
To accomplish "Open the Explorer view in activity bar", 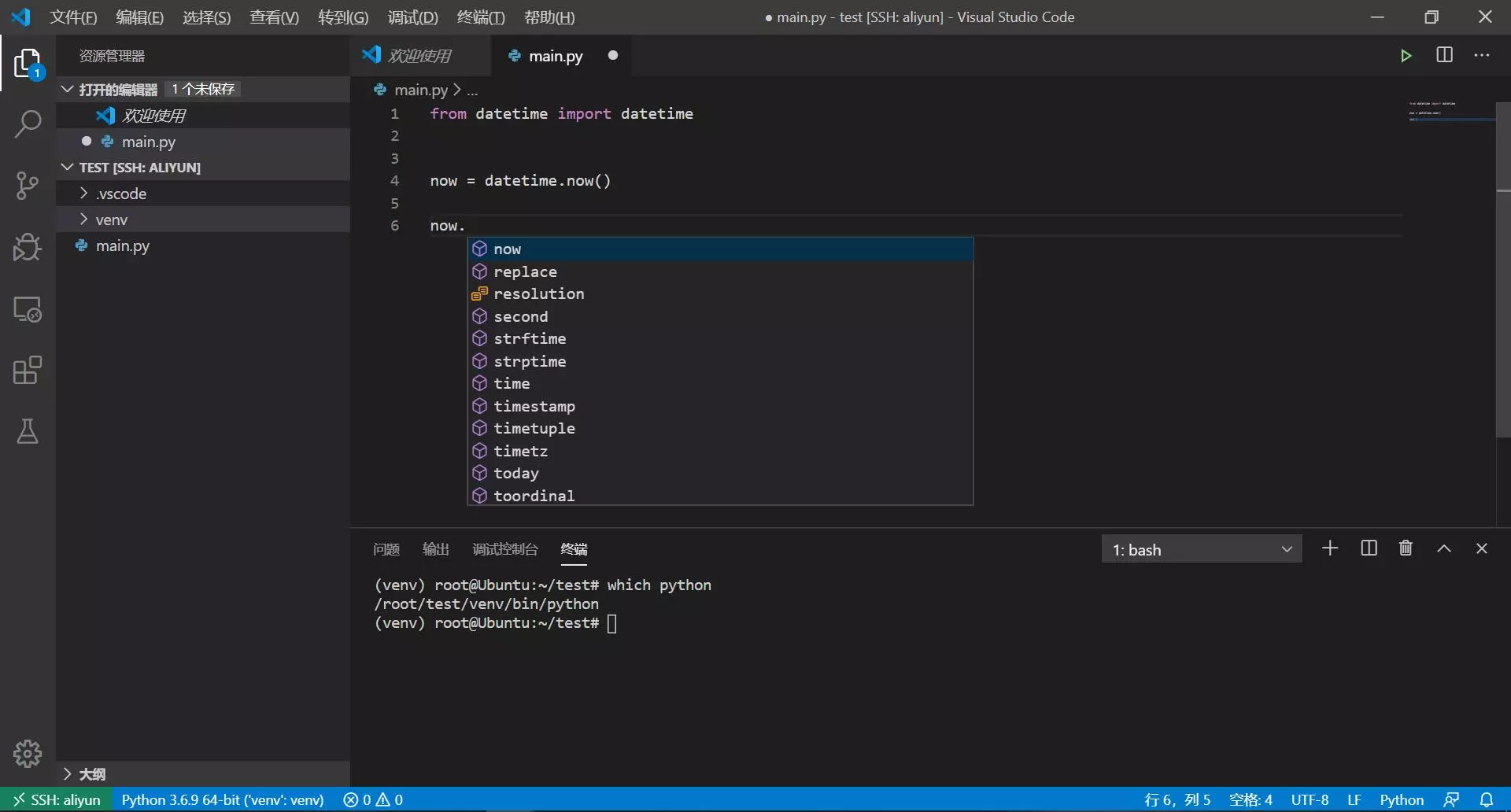I will pyautogui.click(x=28, y=63).
